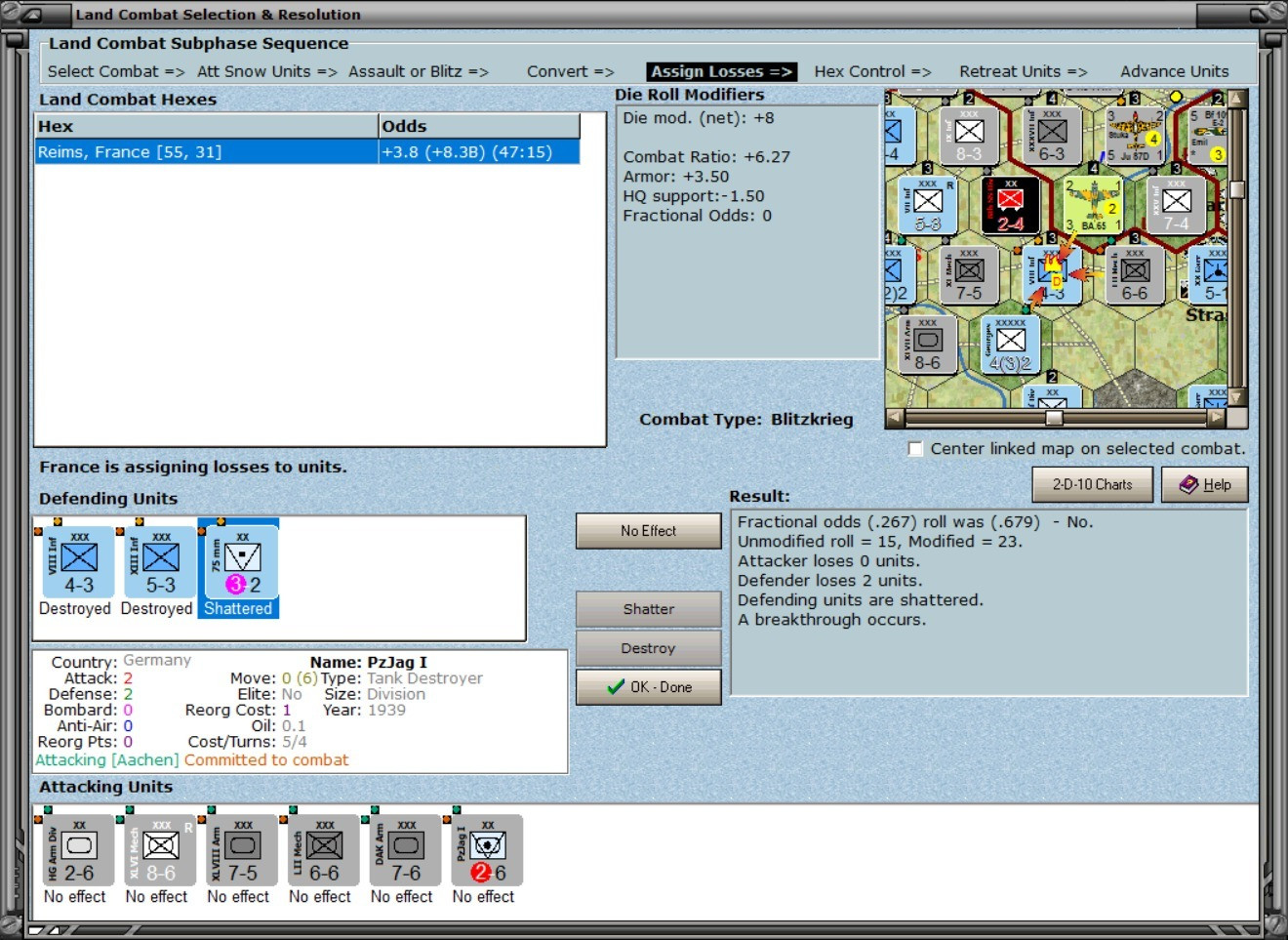
Task: Move the map horizontal scrollbar thumb
Action: pyautogui.click(x=1055, y=418)
